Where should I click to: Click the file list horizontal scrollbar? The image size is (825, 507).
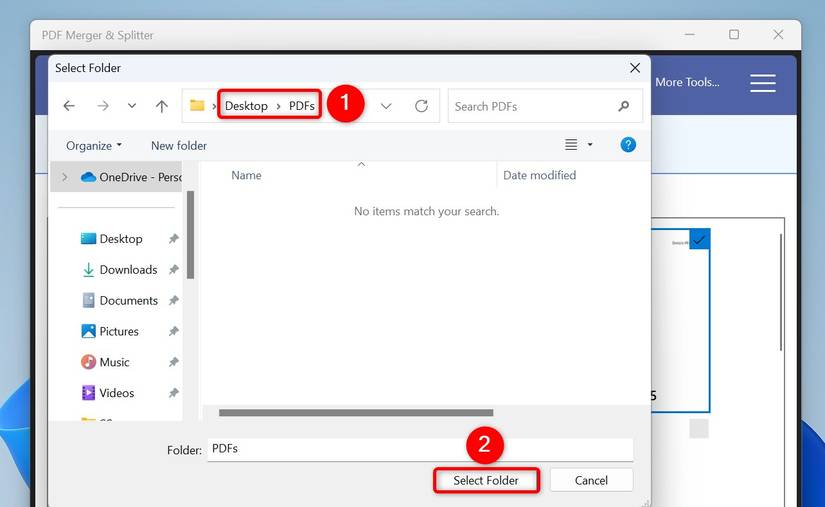point(356,413)
